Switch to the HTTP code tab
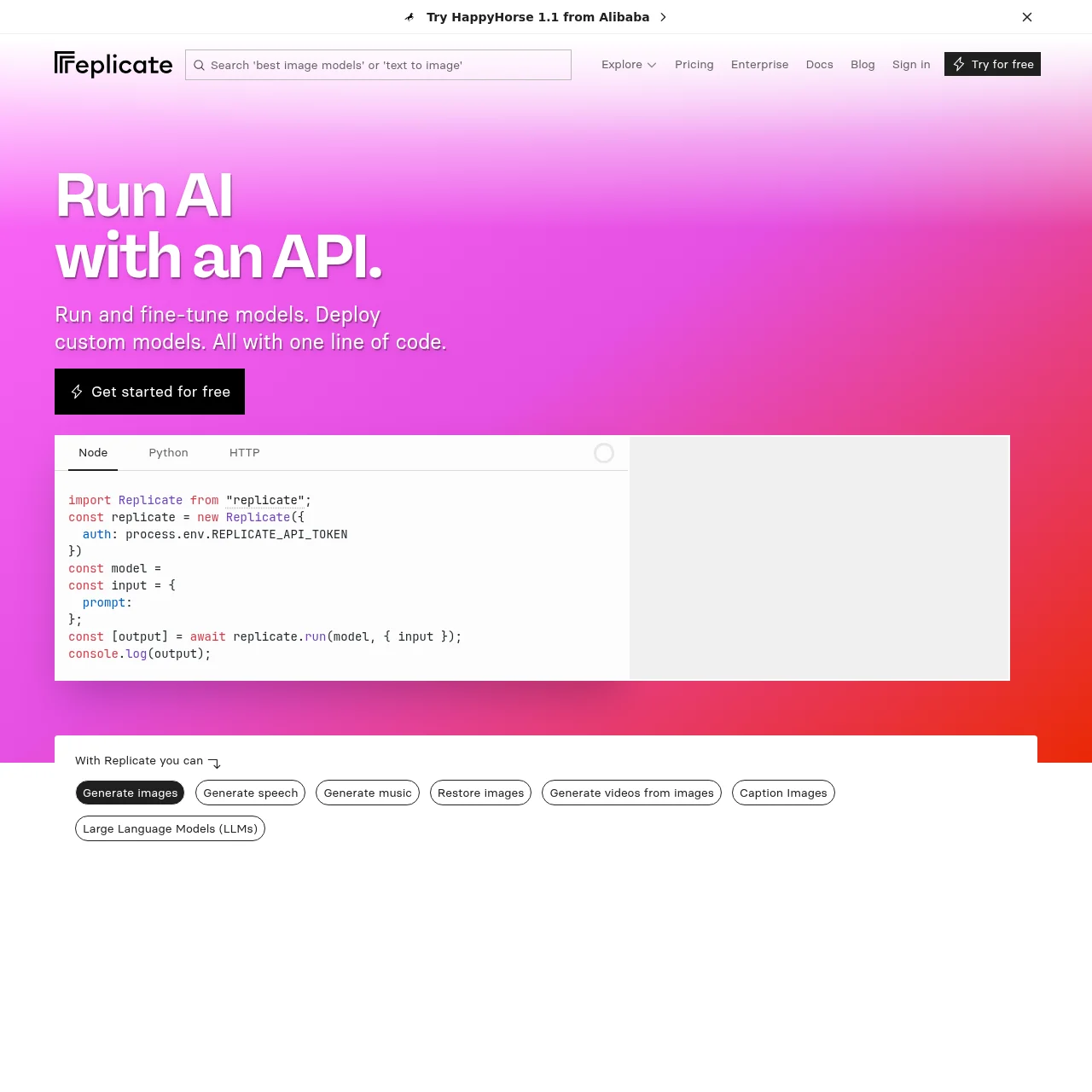1092x1092 pixels. coord(244,453)
